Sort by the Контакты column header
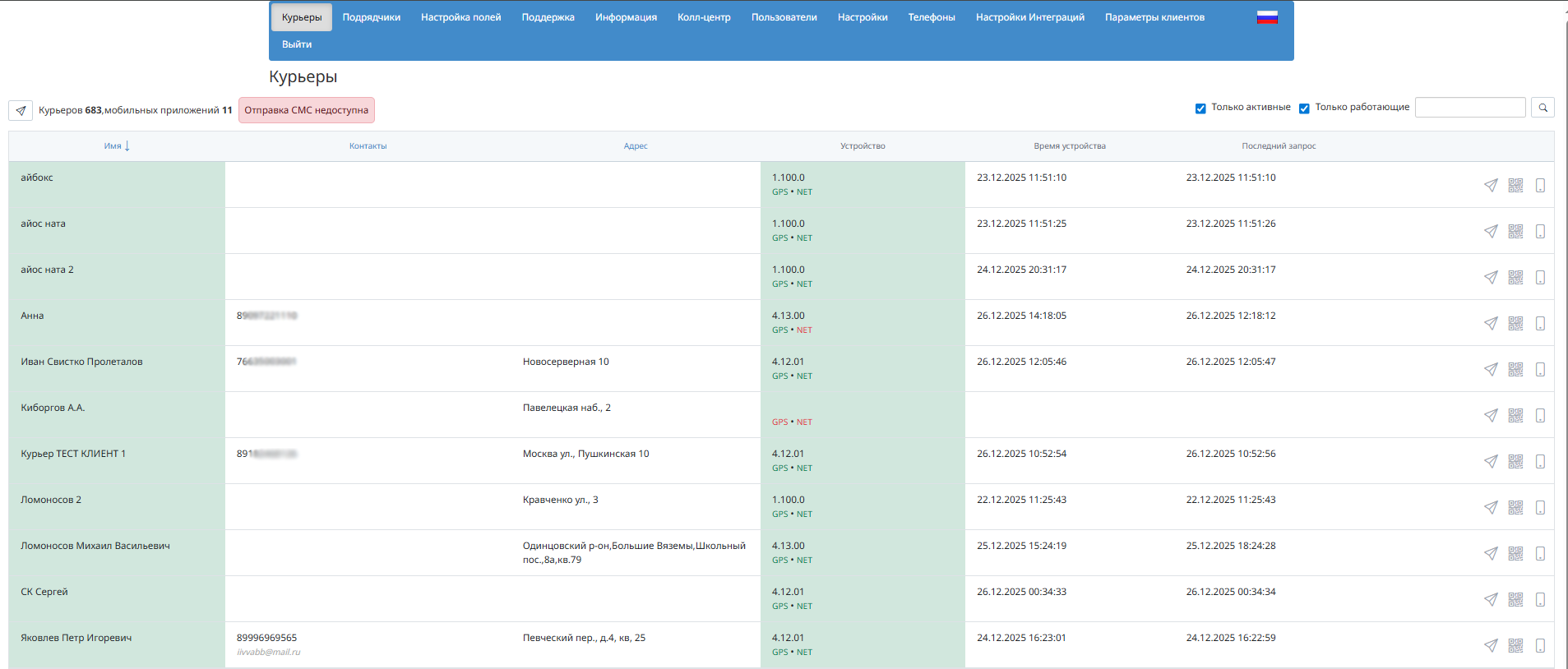 click(x=368, y=146)
